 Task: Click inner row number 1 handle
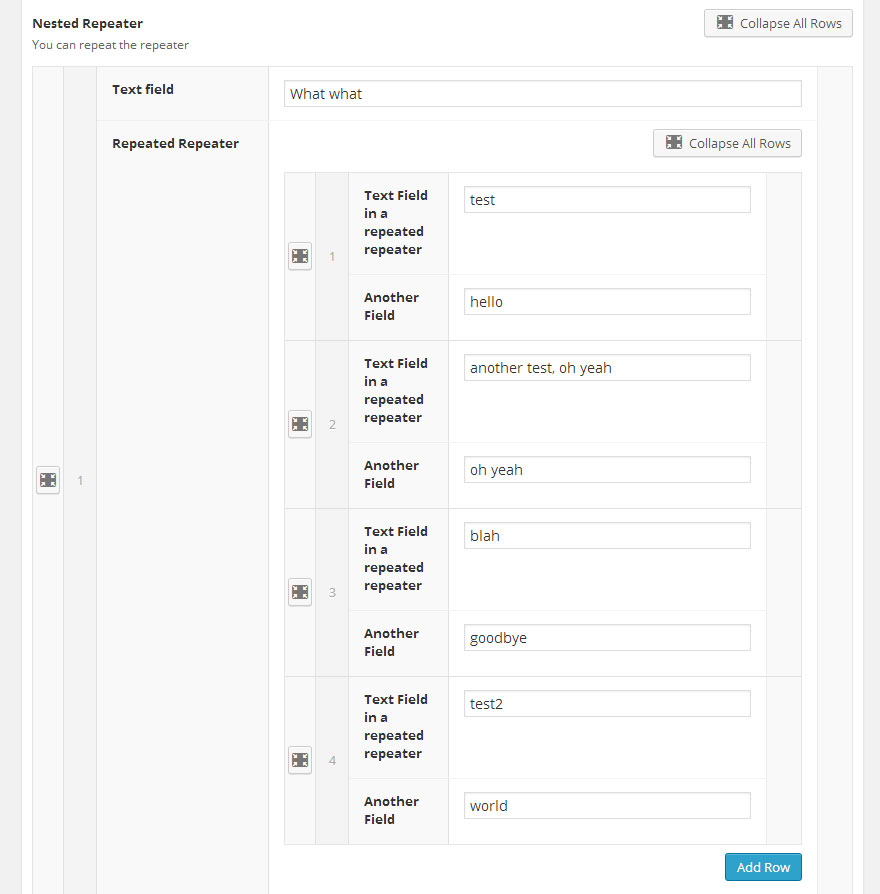click(332, 257)
